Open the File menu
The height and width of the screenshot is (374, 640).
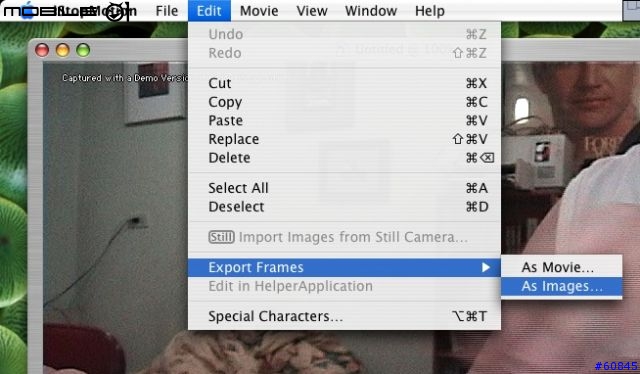point(167,11)
